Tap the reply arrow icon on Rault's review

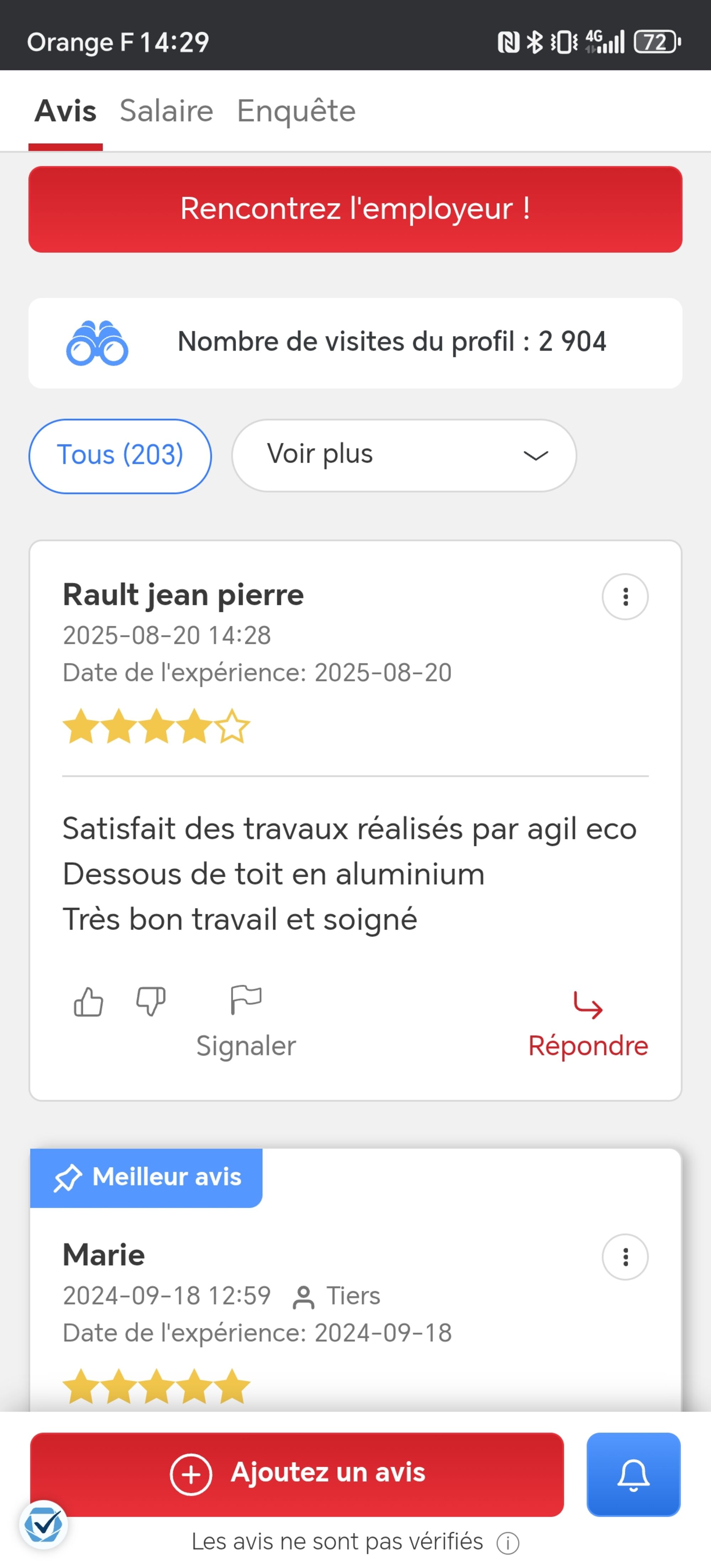(587, 1005)
